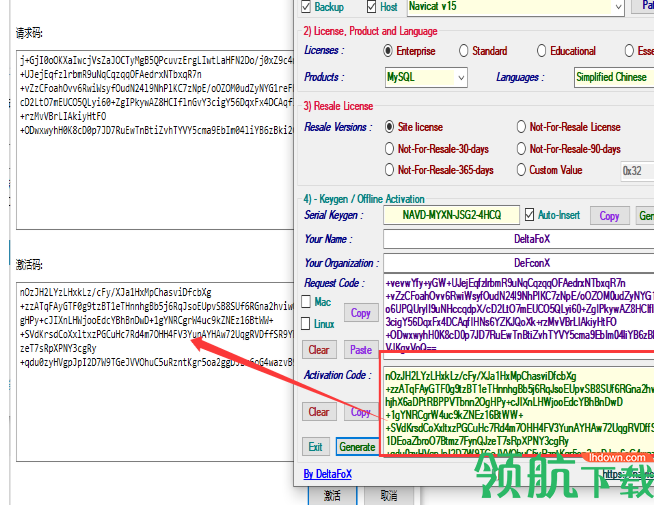Select the Standard license radio button
The image size is (654, 505).
pyautogui.click(x=463, y=51)
